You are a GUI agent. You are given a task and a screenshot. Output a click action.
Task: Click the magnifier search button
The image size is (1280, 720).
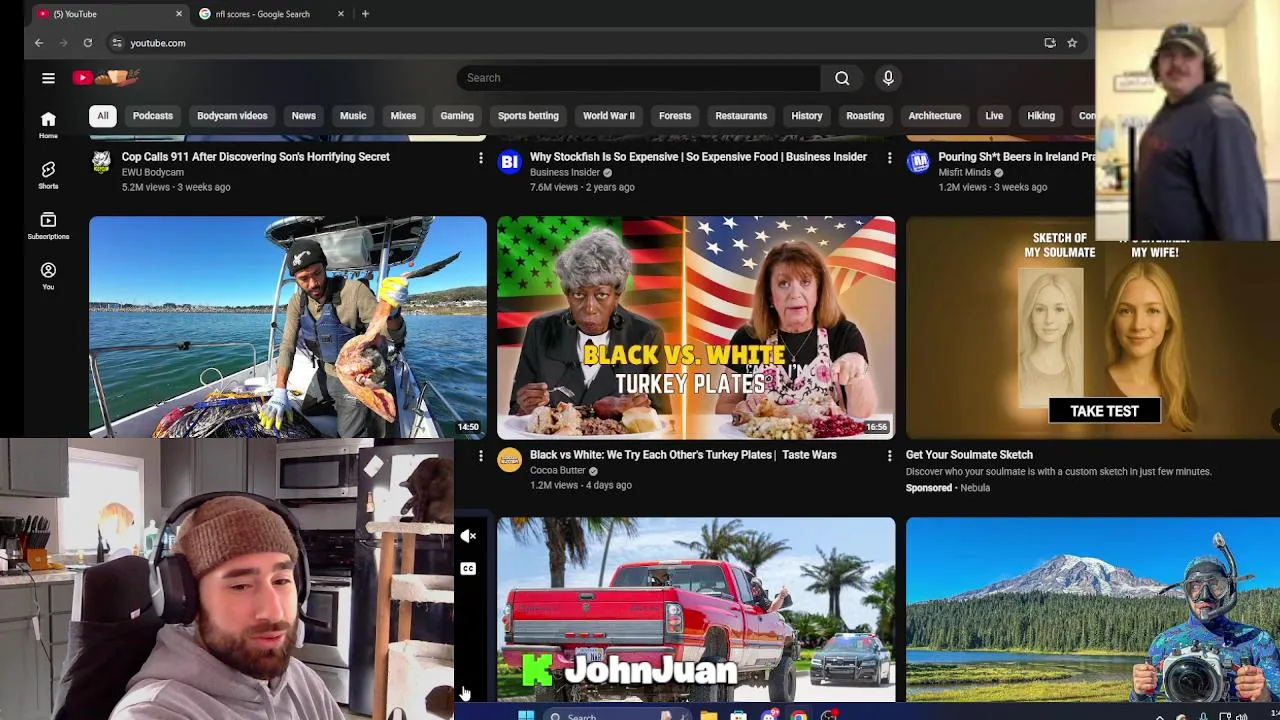[842, 78]
